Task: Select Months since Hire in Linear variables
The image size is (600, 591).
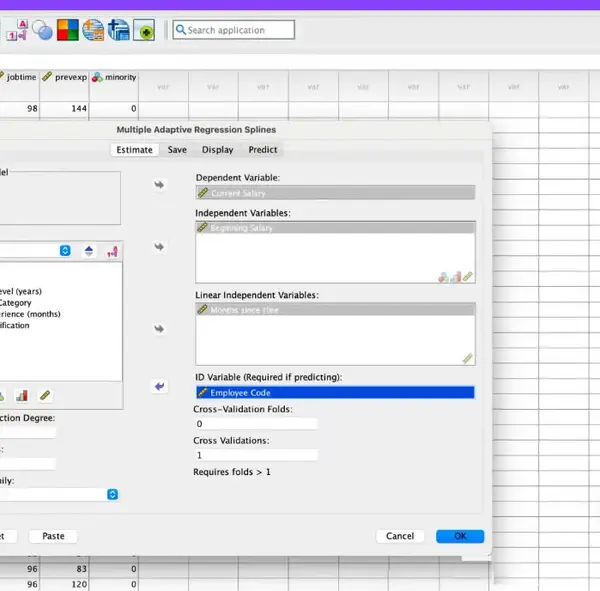Action: click(x=335, y=310)
